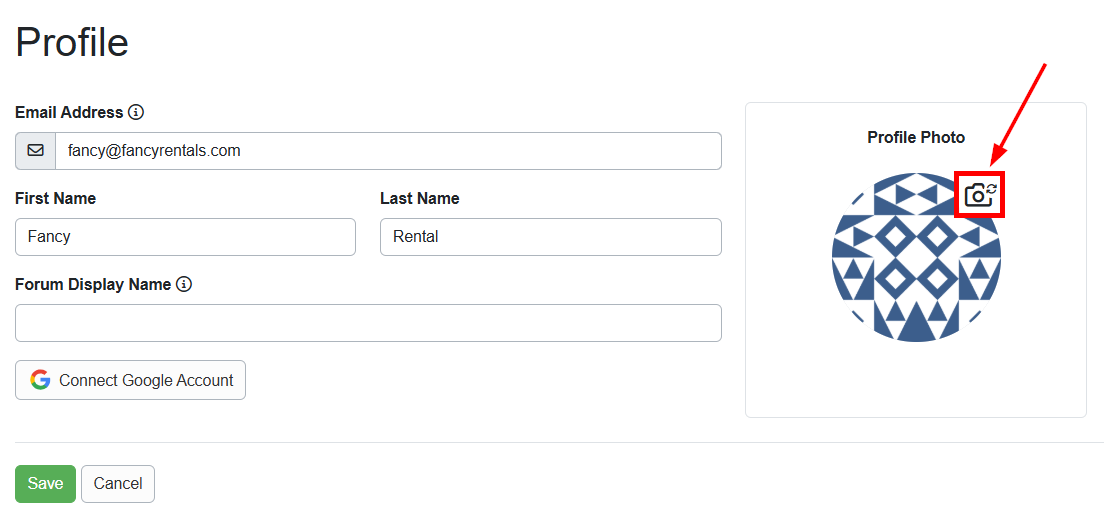Click the Email Address label
The width and height of the screenshot is (1104, 513).
69,112
